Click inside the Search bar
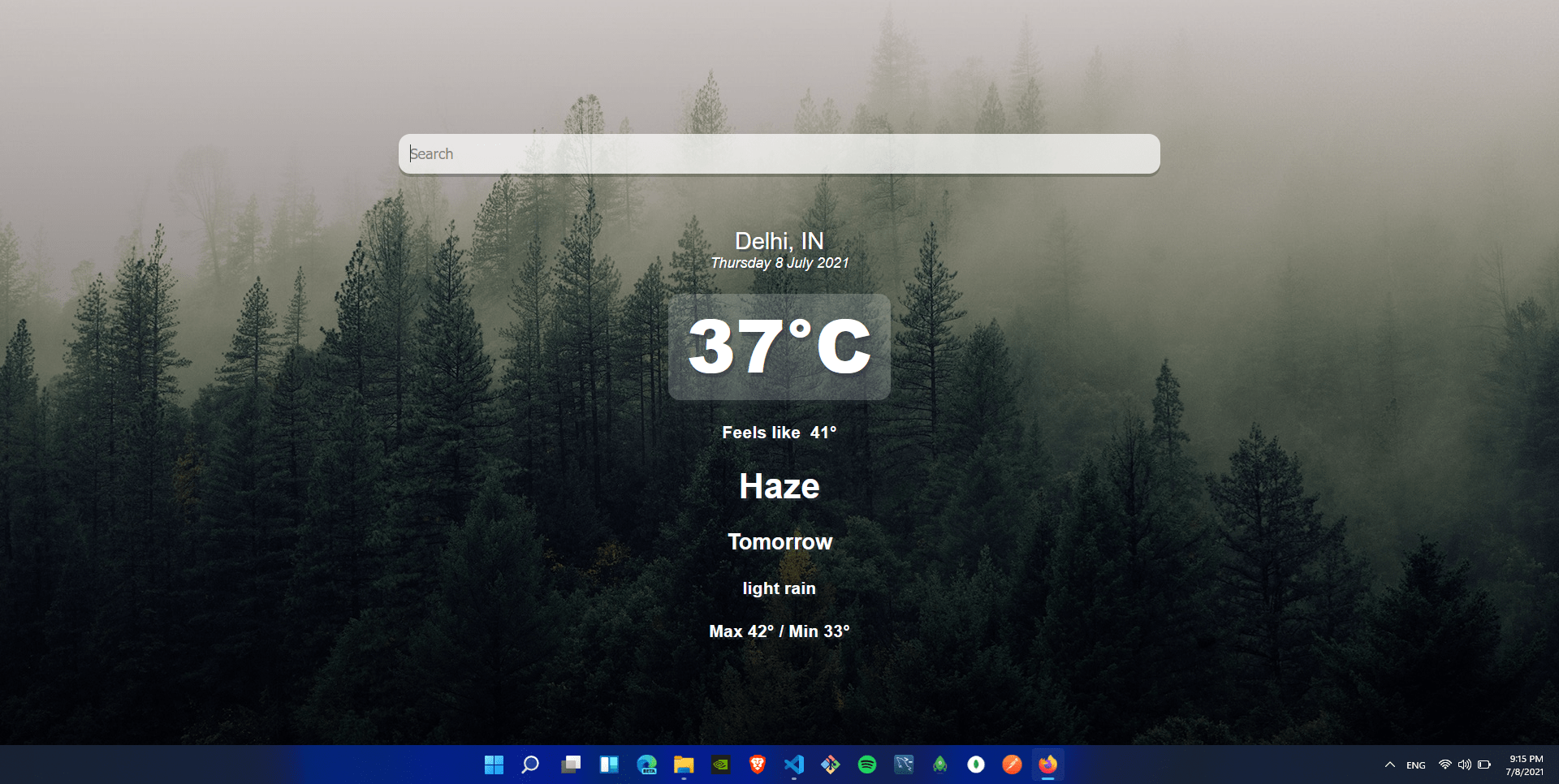This screenshot has height=784, width=1559. point(779,153)
